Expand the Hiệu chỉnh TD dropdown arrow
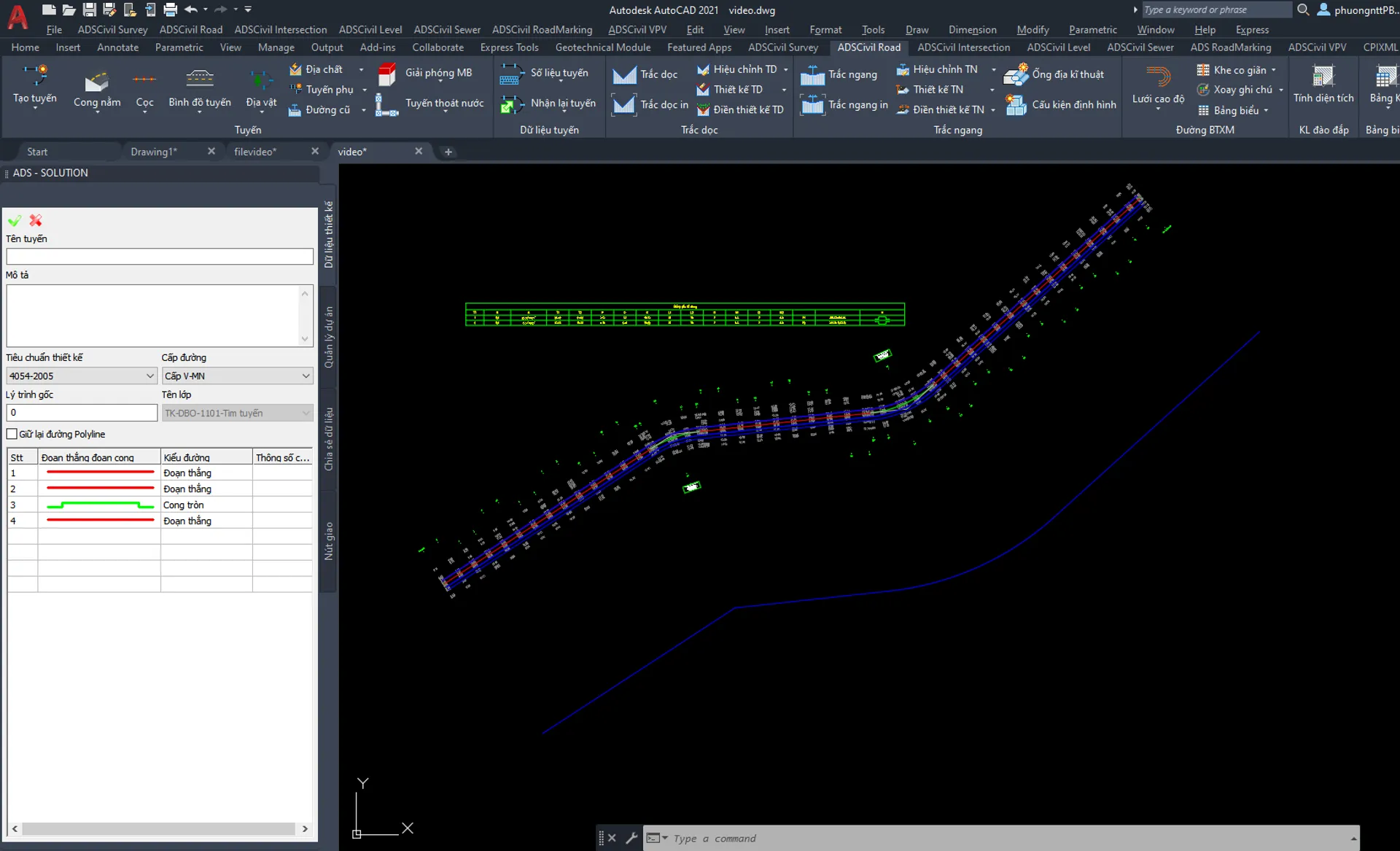1400x851 pixels. tap(785, 69)
